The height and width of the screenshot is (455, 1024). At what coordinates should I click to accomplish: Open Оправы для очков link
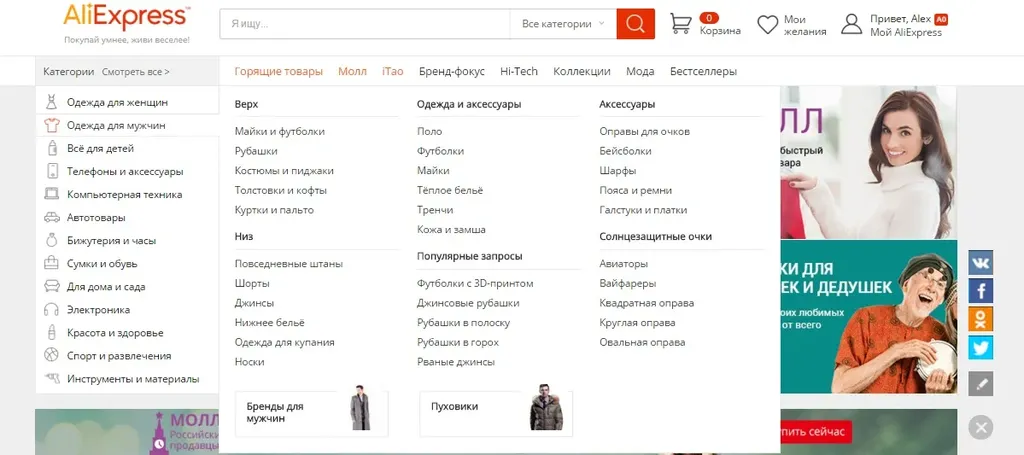click(x=645, y=131)
